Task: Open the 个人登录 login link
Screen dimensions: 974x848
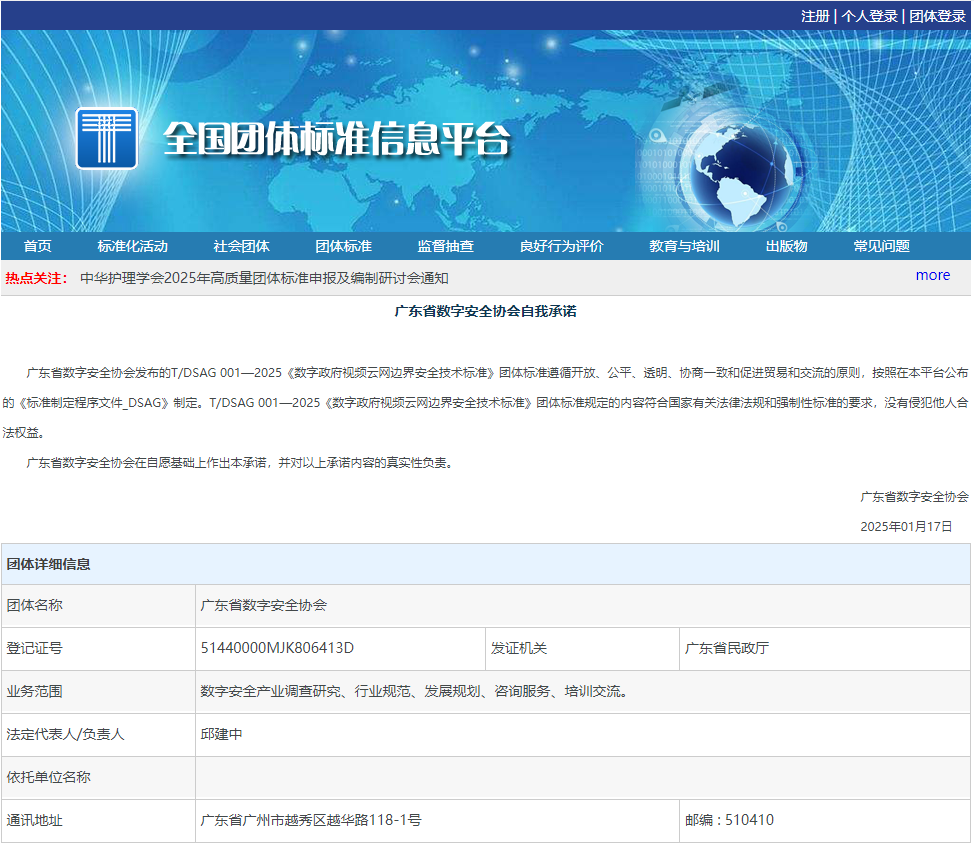Action: pos(870,16)
